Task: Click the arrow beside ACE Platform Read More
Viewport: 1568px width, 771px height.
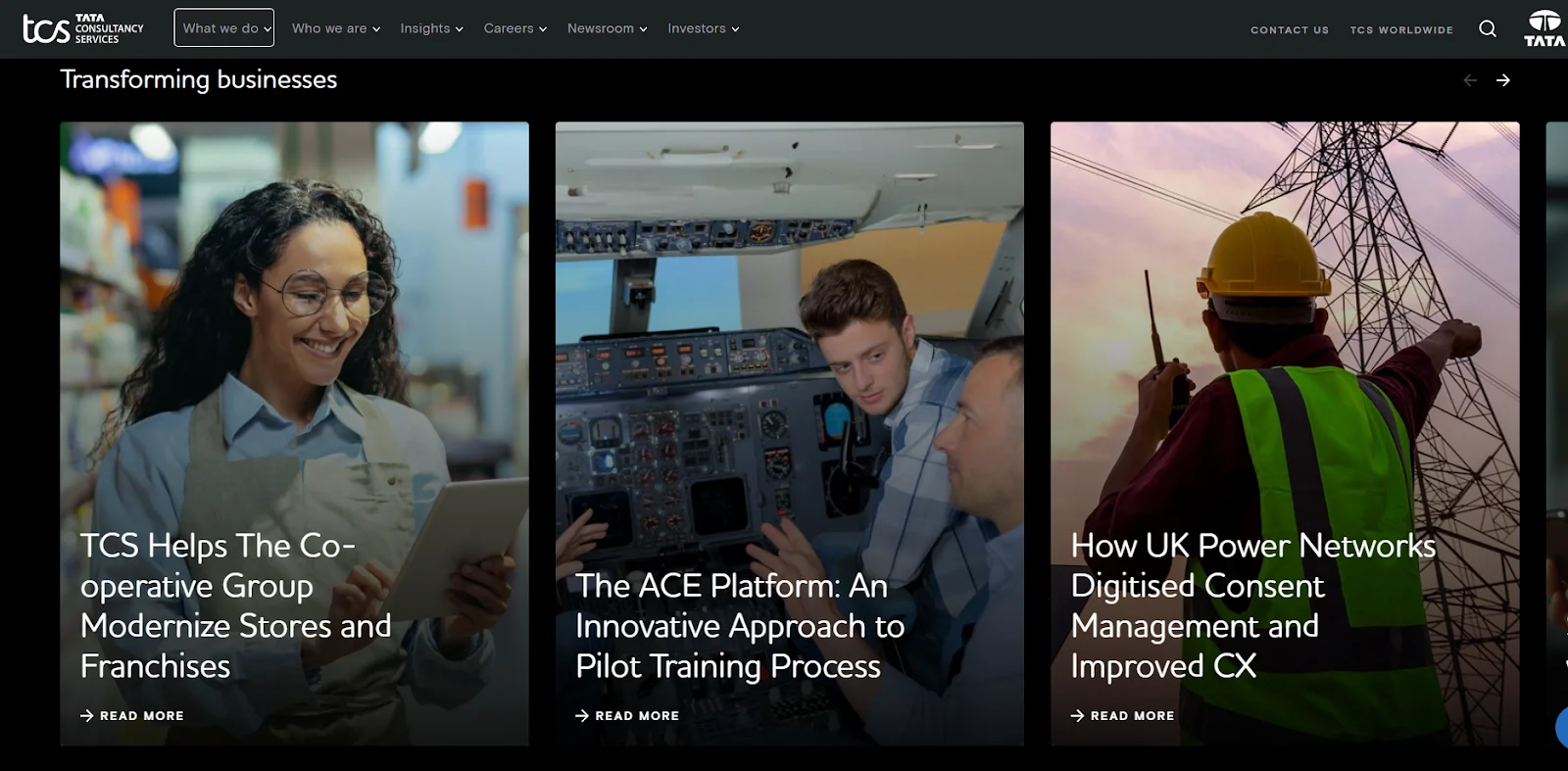Action: pos(582,716)
